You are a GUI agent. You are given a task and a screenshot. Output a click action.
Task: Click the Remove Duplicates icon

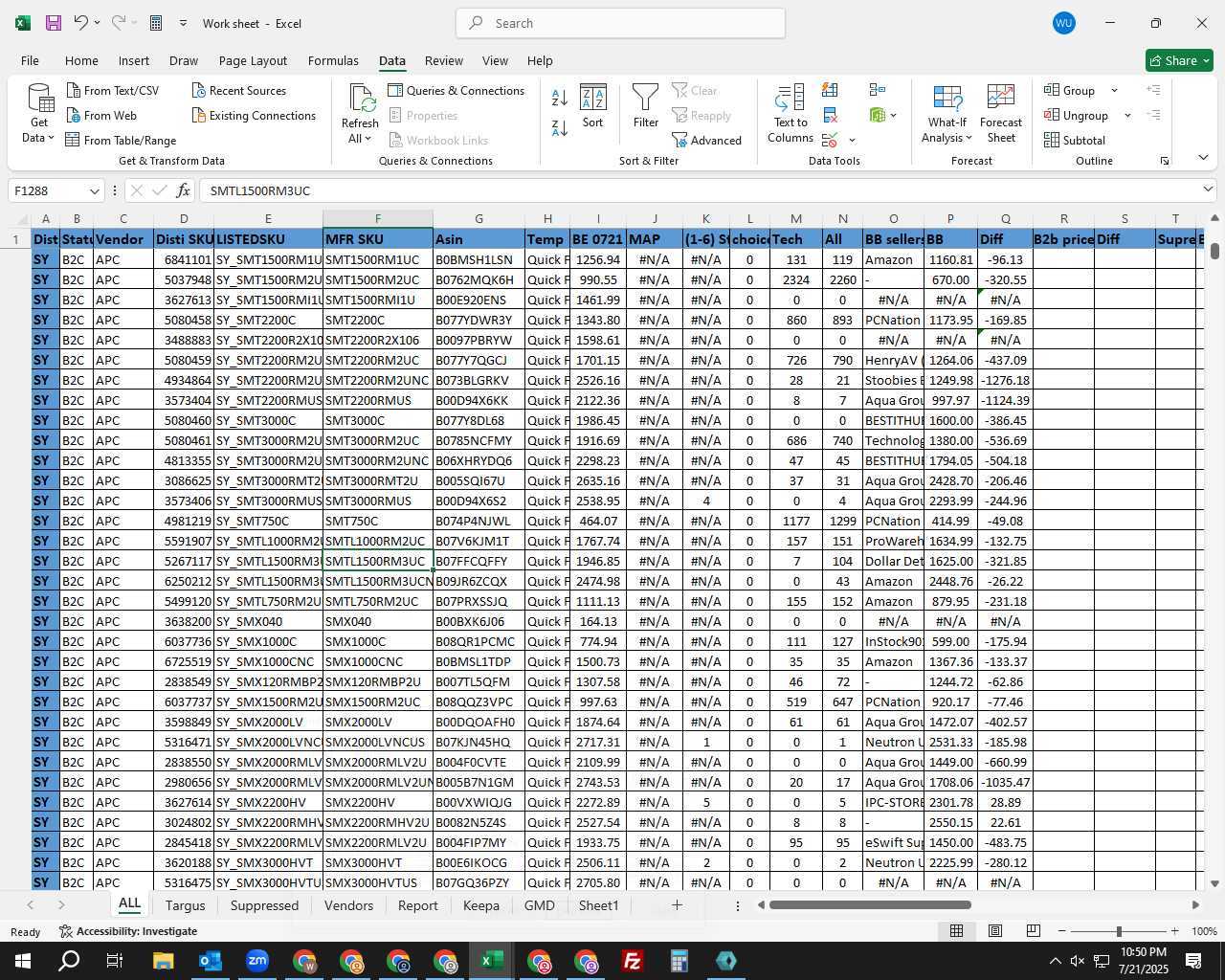click(830, 115)
